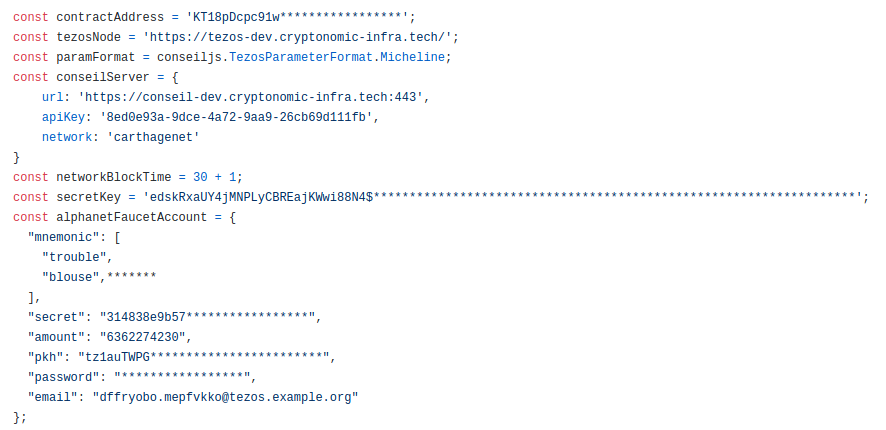Viewport: 886px width, 430px height.
Task: Click the number 30 in networkBlockTime
Action: [x=200, y=177]
